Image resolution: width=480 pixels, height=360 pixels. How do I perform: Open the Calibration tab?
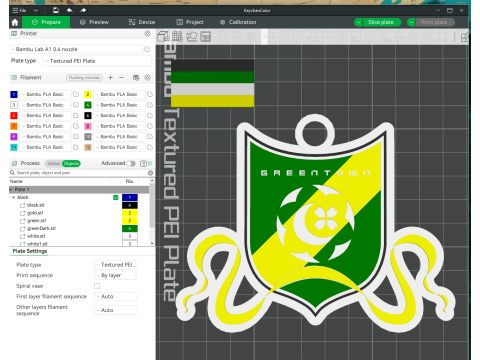238,22
